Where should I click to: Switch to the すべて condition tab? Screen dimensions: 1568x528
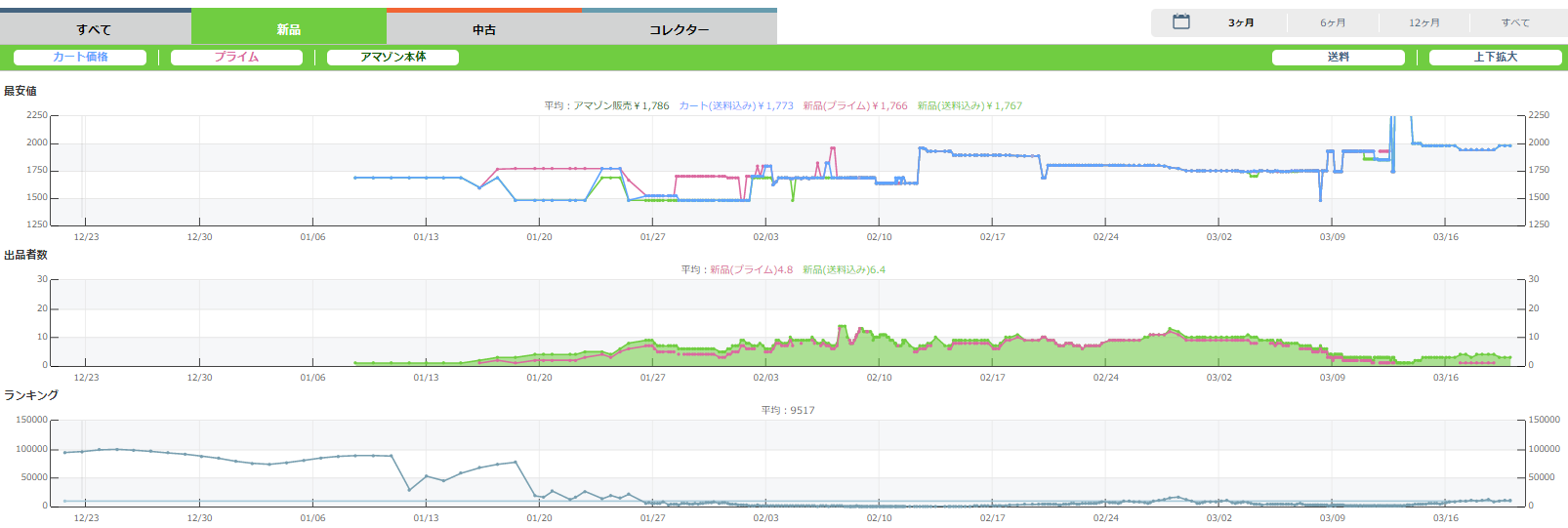coord(95,29)
